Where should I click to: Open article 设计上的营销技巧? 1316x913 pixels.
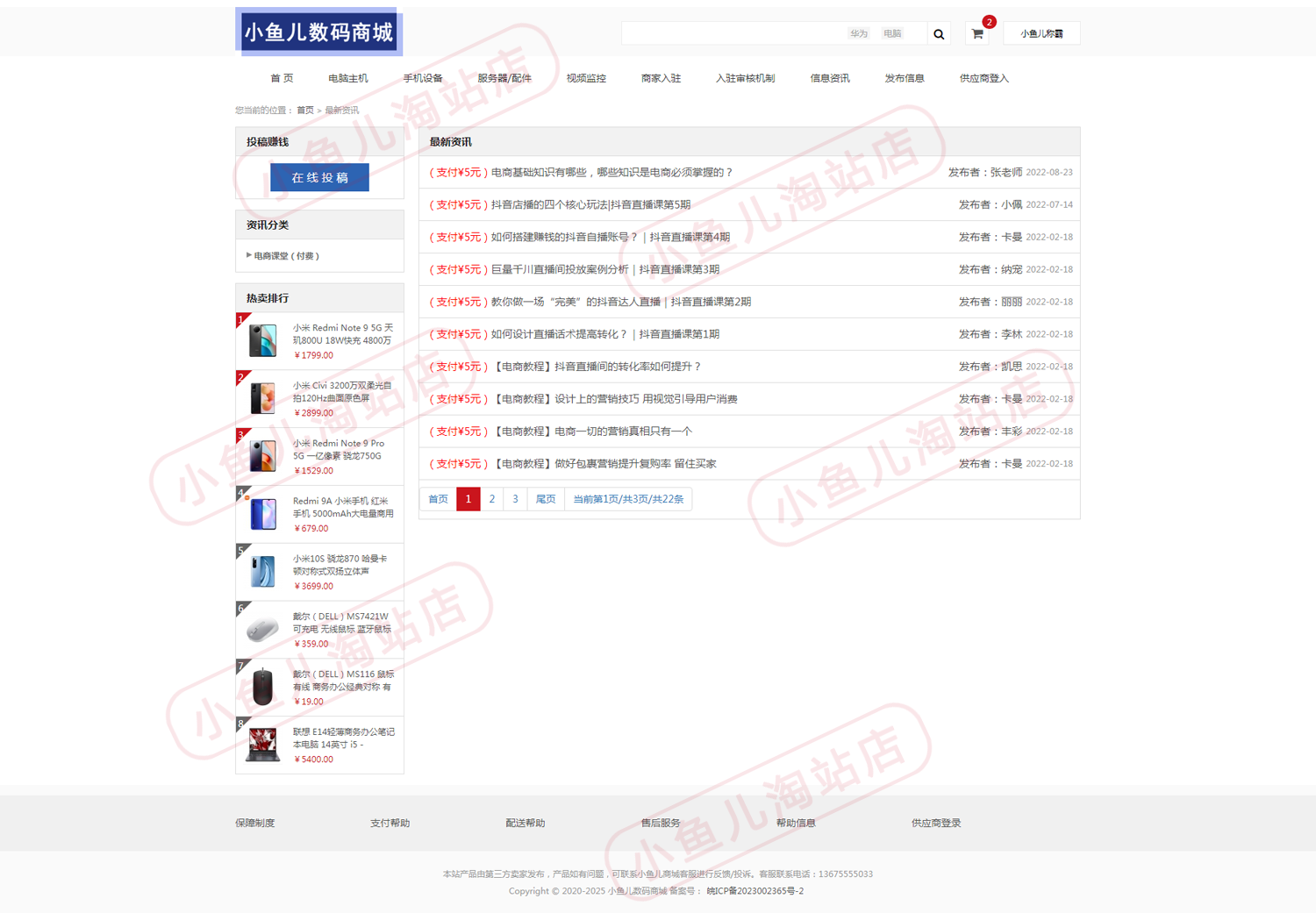[x=614, y=400]
